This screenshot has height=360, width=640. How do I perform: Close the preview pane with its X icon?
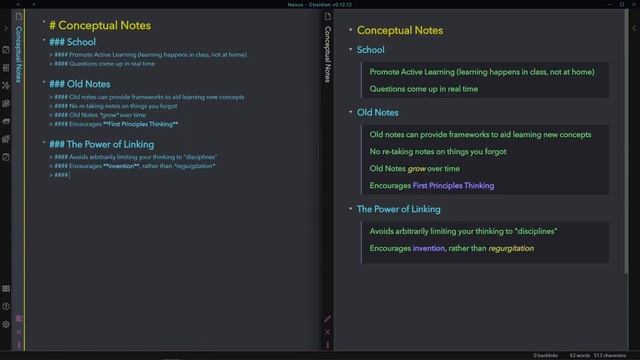point(327,332)
